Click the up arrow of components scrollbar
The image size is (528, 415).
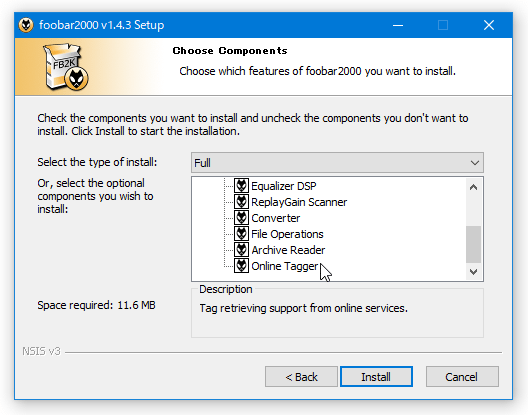pos(473,187)
